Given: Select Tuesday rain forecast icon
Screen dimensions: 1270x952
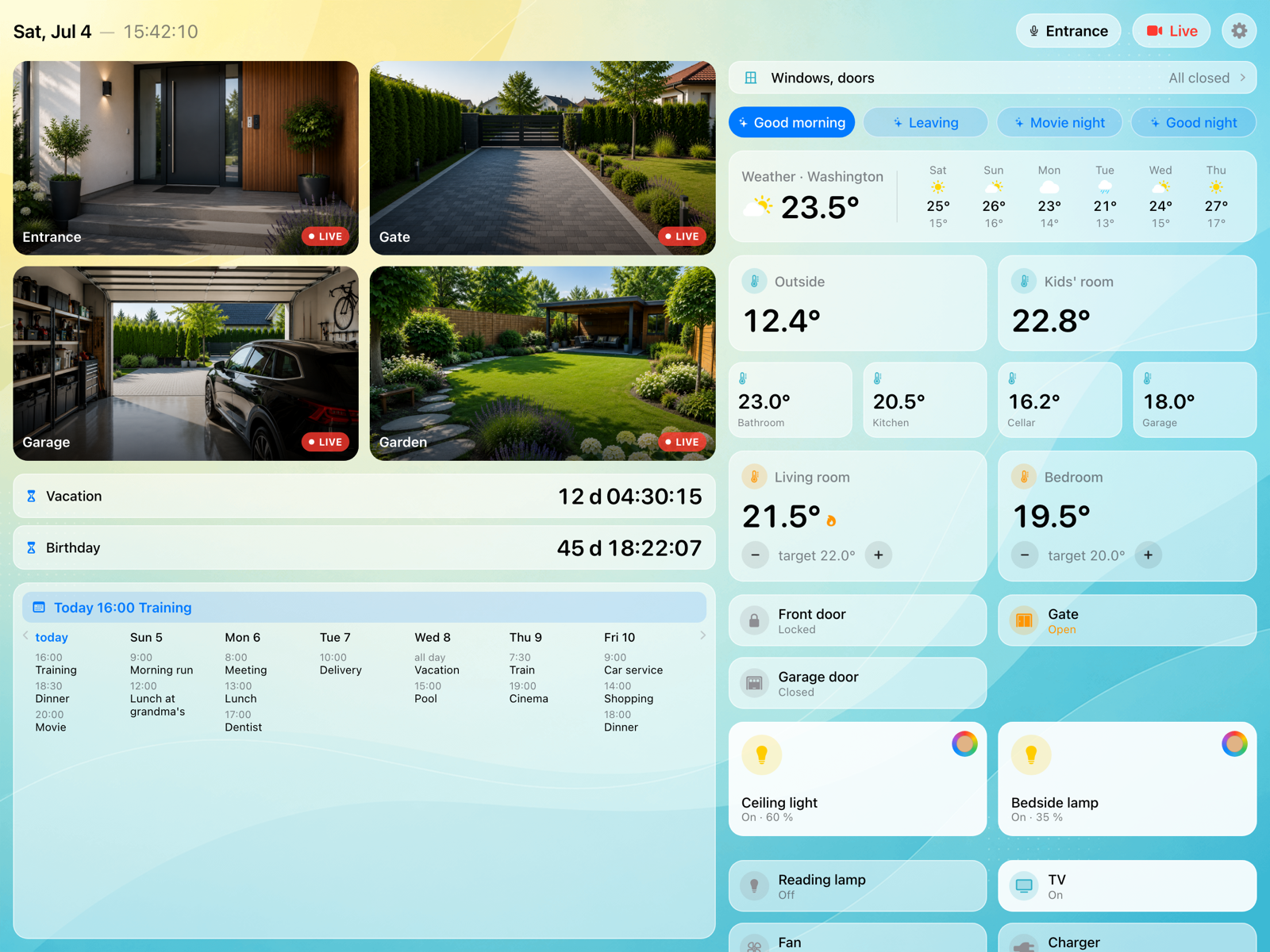Looking at the screenshot, I should pos(1105,187).
